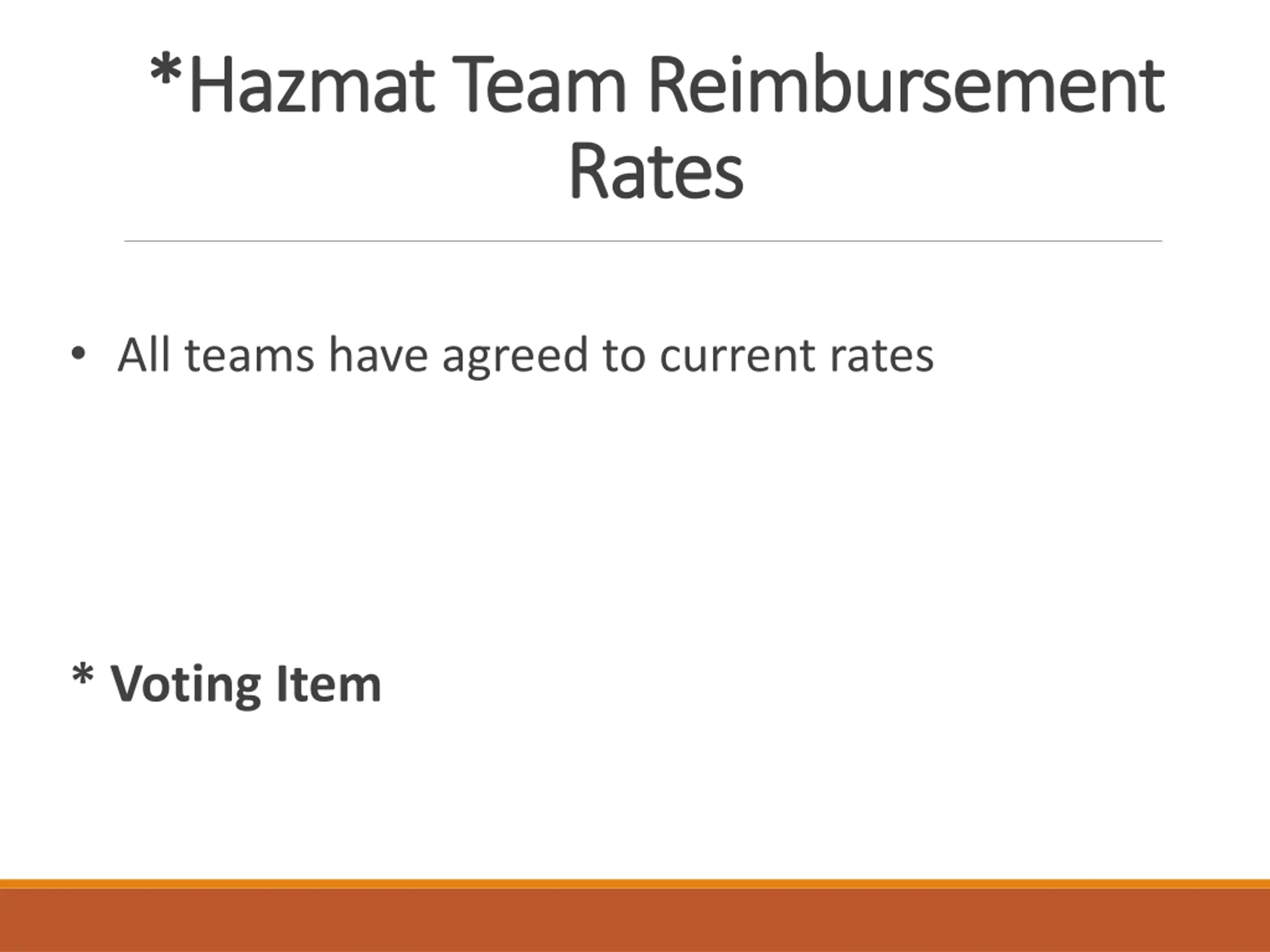Click the thin divider line under title
Viewport: 1270px width, 952px height.
tap(643, 241)
